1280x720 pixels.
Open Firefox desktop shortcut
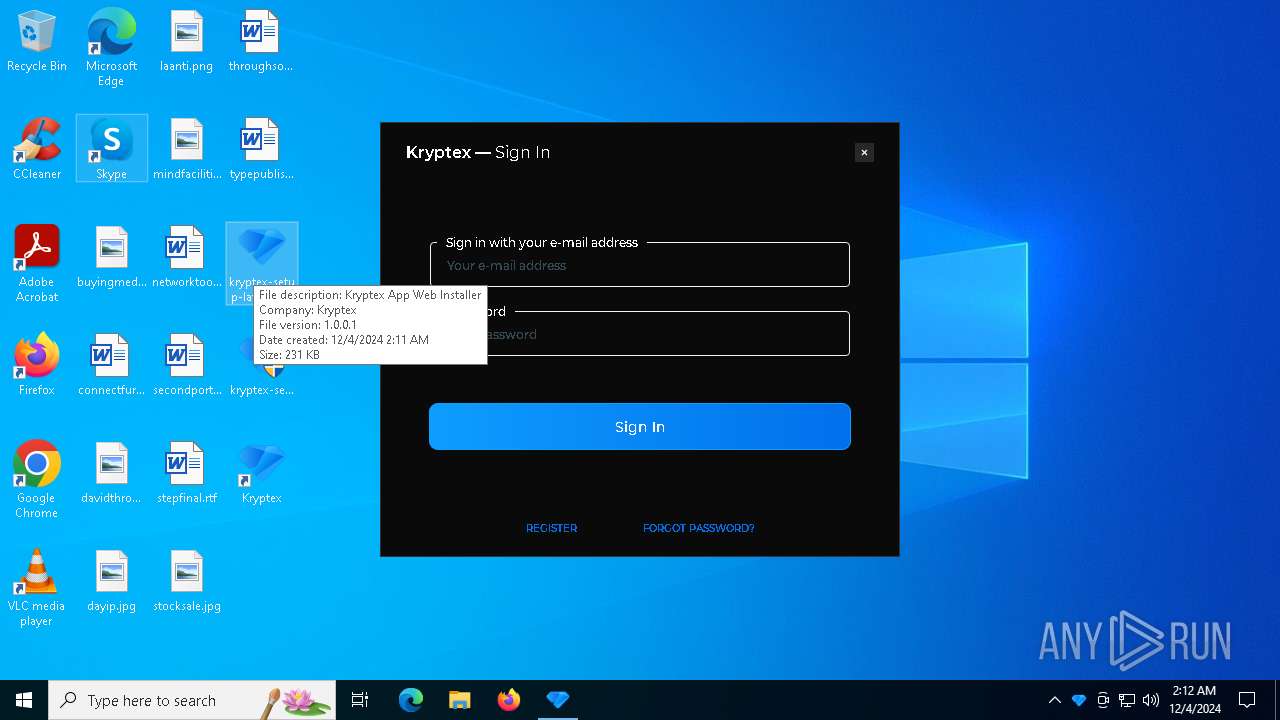tap(37, 366)
